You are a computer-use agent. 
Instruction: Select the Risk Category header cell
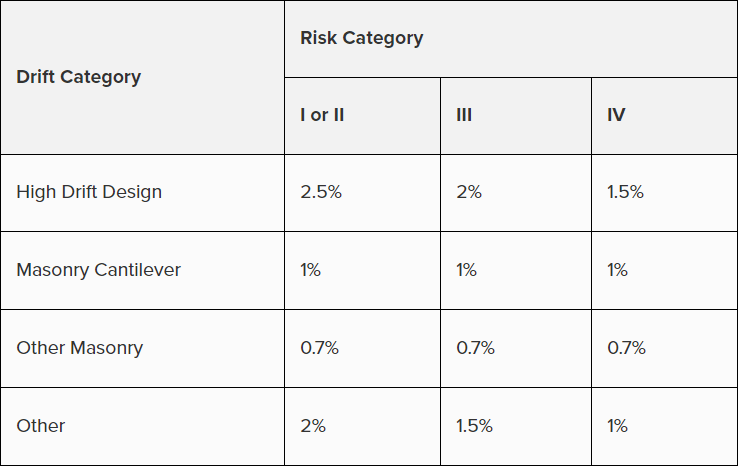362,38
